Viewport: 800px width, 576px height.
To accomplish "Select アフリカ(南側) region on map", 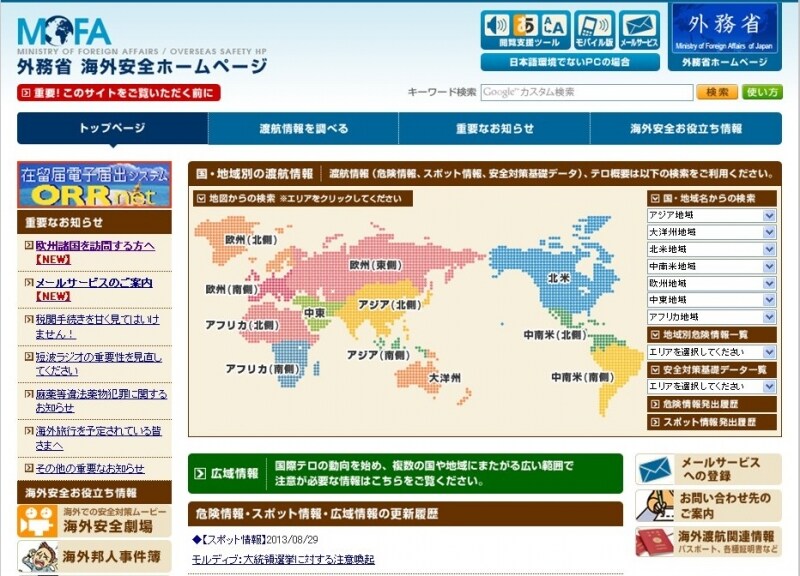I will click(x=263, y=368).
